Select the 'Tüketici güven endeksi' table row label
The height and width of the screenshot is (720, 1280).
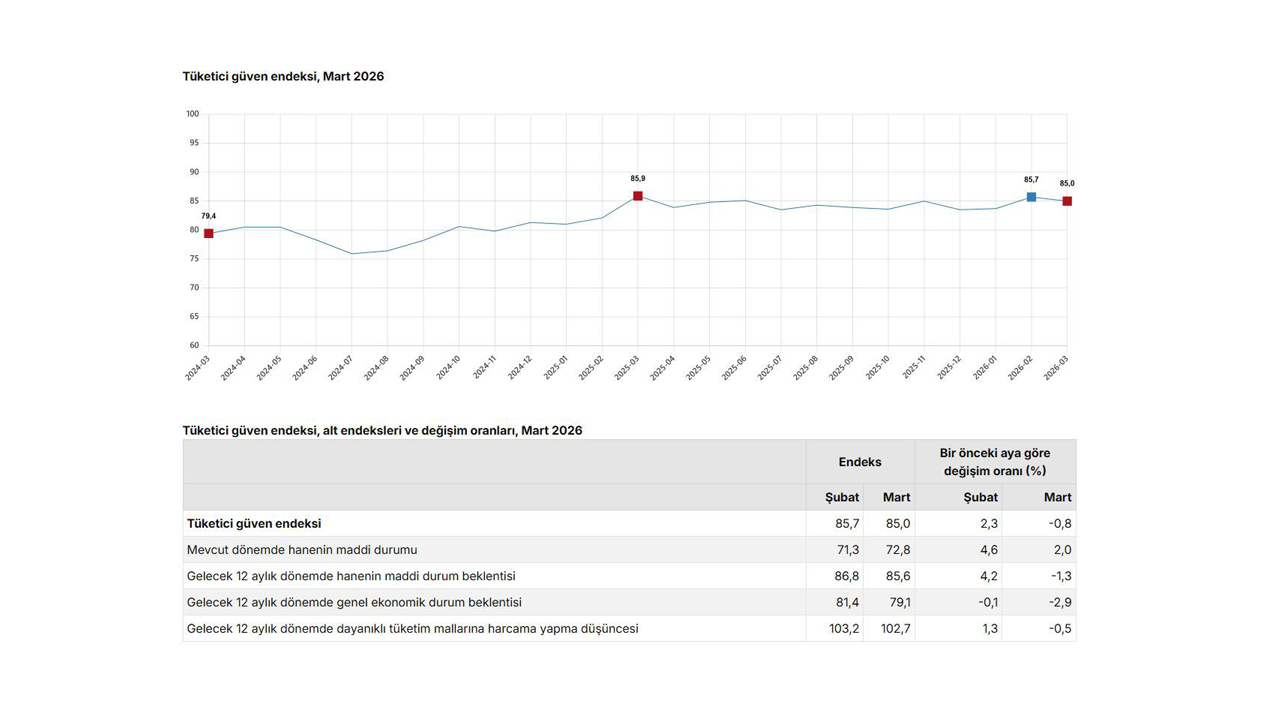click(254, 524)
